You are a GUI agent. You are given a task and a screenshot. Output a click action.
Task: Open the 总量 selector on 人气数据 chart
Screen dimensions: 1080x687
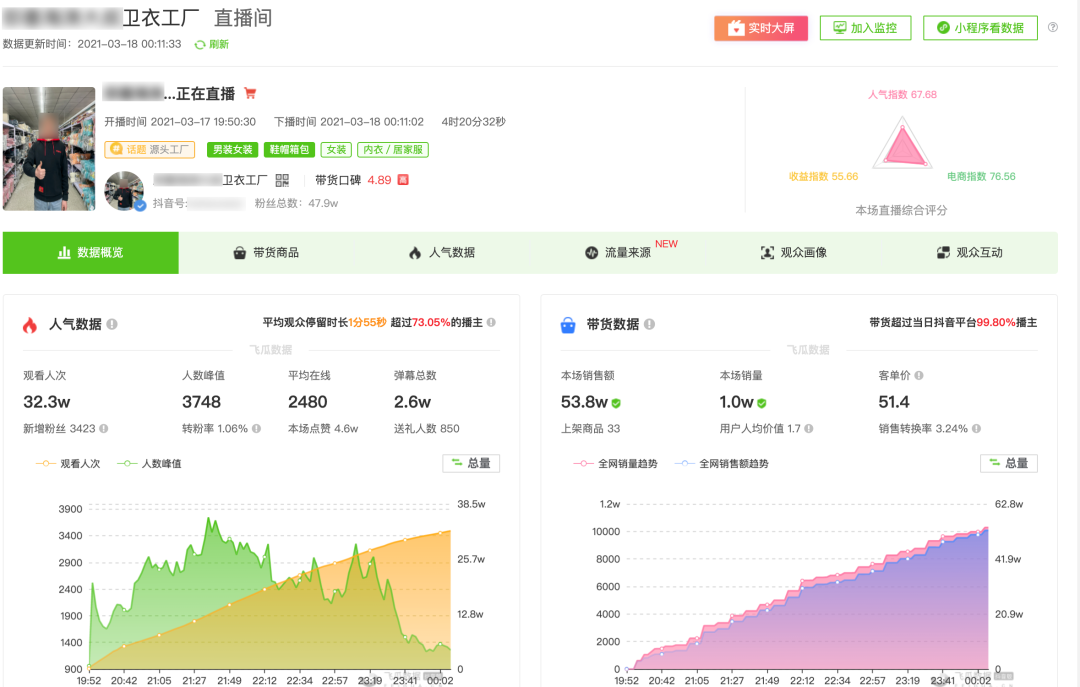coord(470,463)
